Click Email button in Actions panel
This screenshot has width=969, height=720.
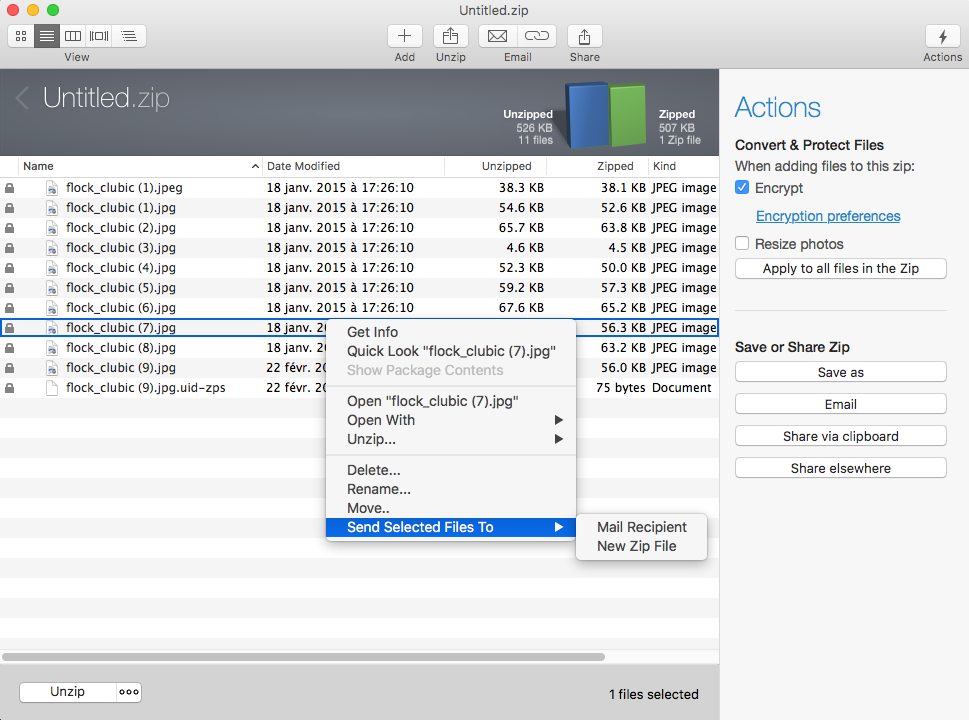coord(840,405)
